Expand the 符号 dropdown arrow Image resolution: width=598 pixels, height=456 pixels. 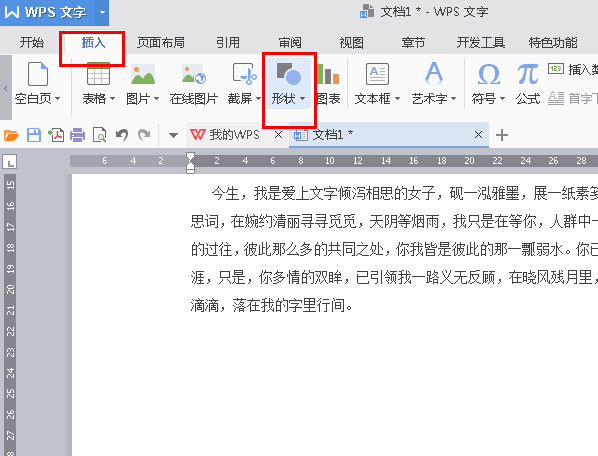pyautogui.click(x=502, y=99)
